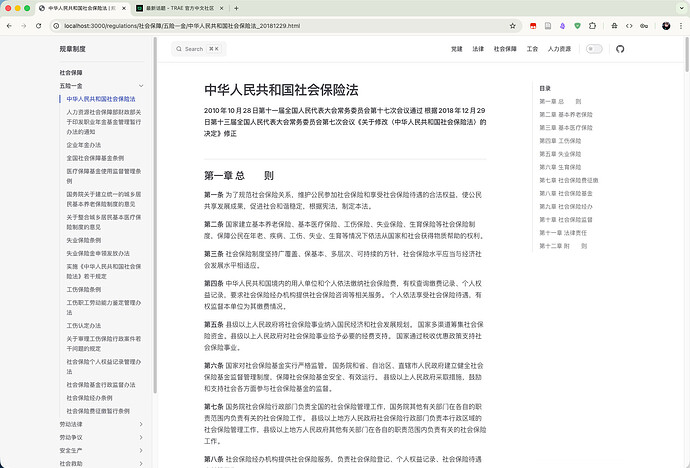
Task: Open the 党建 navigation menu item
Action: point(456,48)
